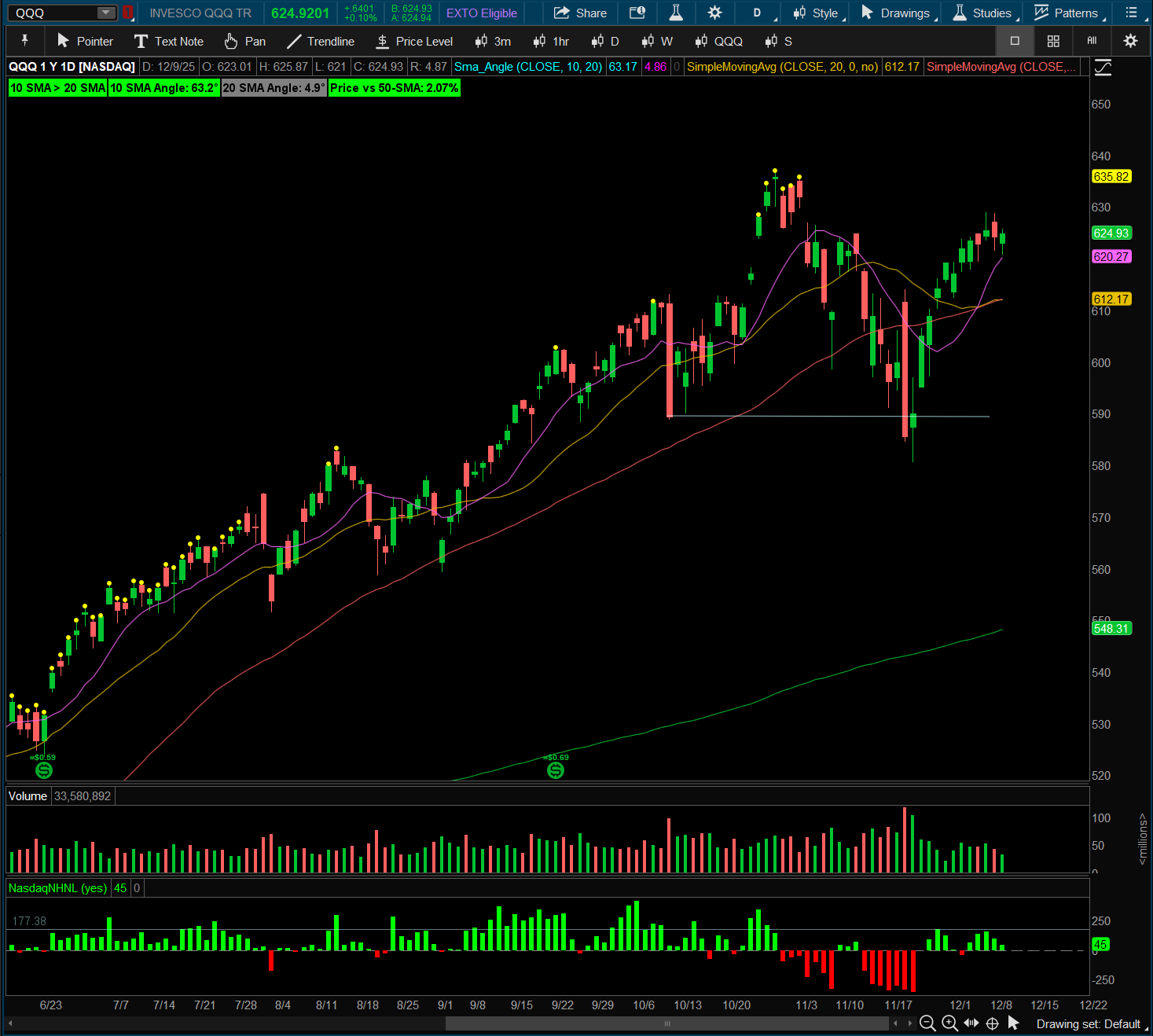This screenshot has width=1153, height=1036.
Task: Switch to the D timeframe quick button
Action: 605,41
